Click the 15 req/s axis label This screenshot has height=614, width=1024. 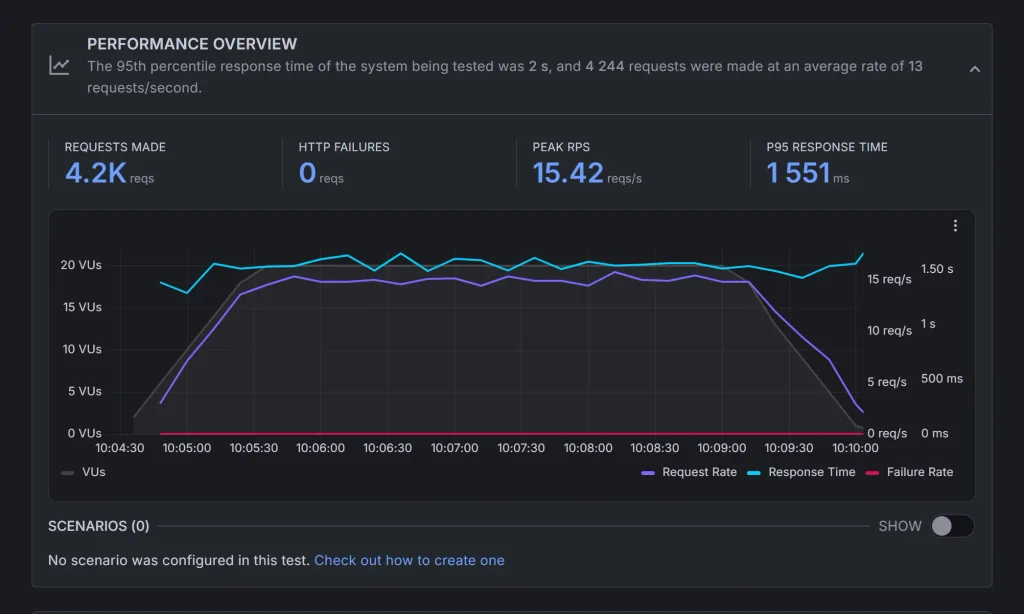[889, 279]
